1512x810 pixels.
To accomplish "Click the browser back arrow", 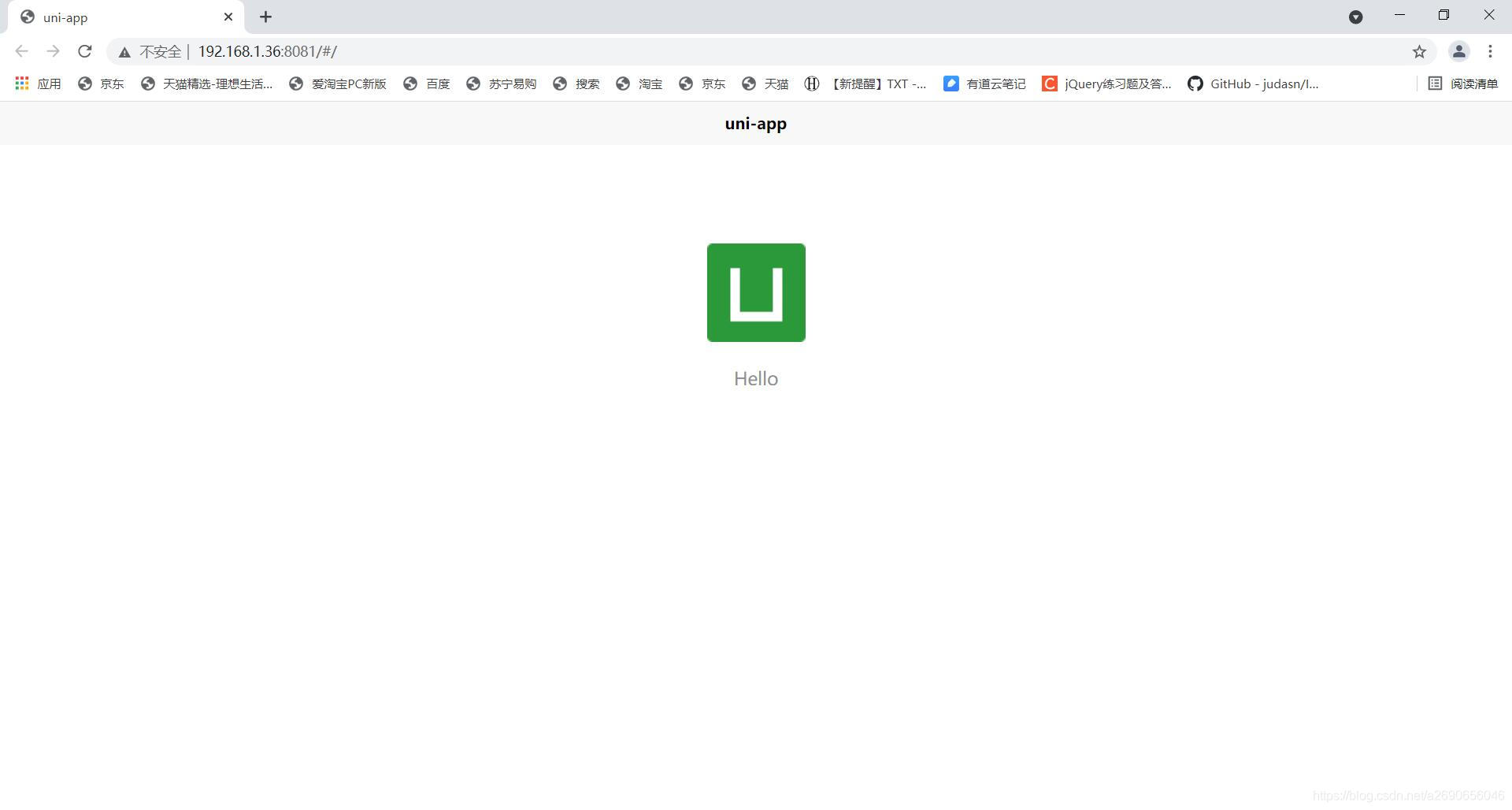I will (x=21, y=51).
